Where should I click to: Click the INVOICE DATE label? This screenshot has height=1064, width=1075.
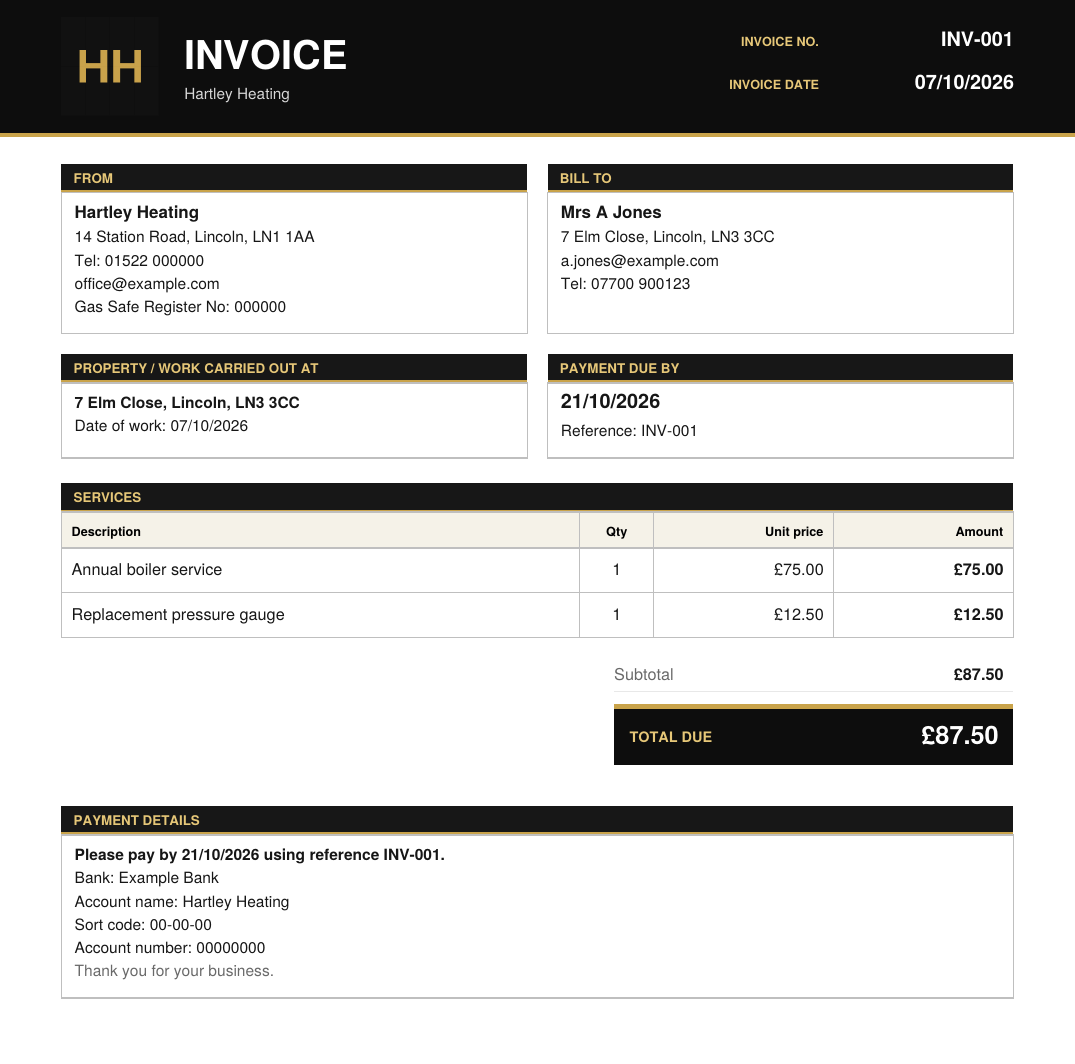coord(773,84)
